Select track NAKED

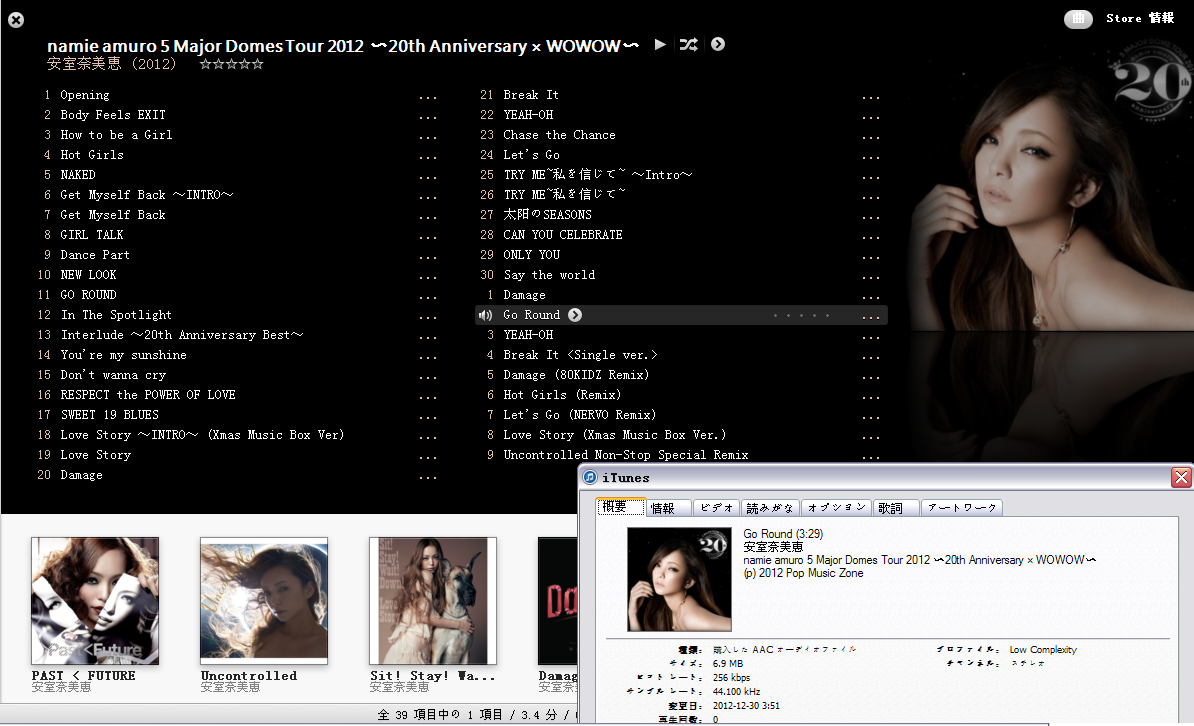[x=78, y=175]
